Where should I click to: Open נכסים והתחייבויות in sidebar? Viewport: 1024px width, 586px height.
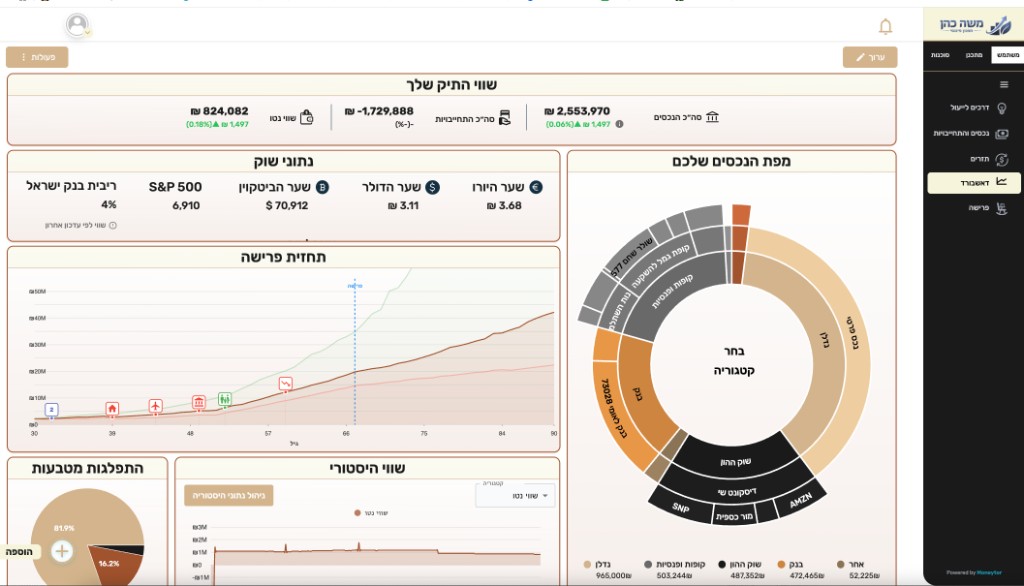(970, 133)
